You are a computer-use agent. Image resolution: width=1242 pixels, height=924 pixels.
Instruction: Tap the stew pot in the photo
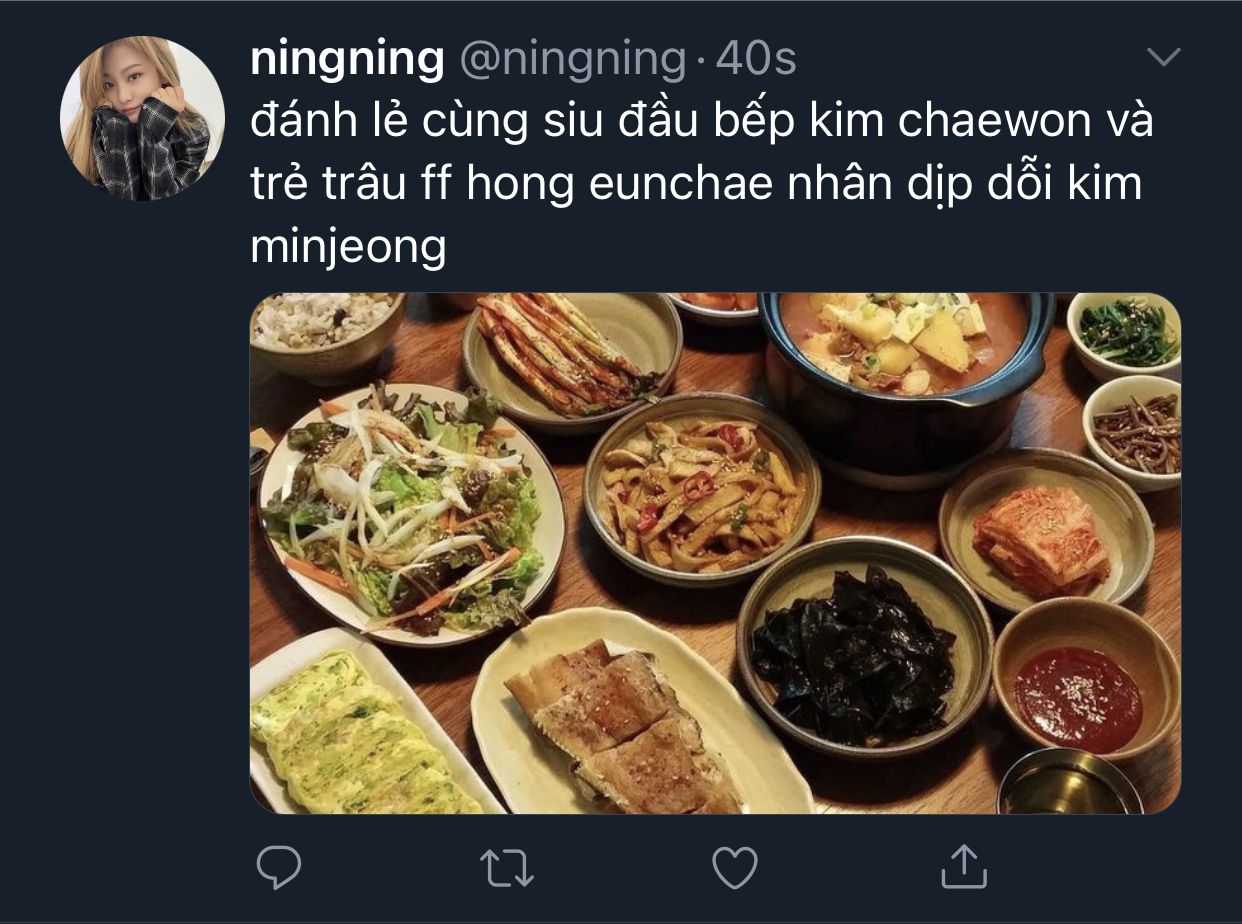point(907,372)
